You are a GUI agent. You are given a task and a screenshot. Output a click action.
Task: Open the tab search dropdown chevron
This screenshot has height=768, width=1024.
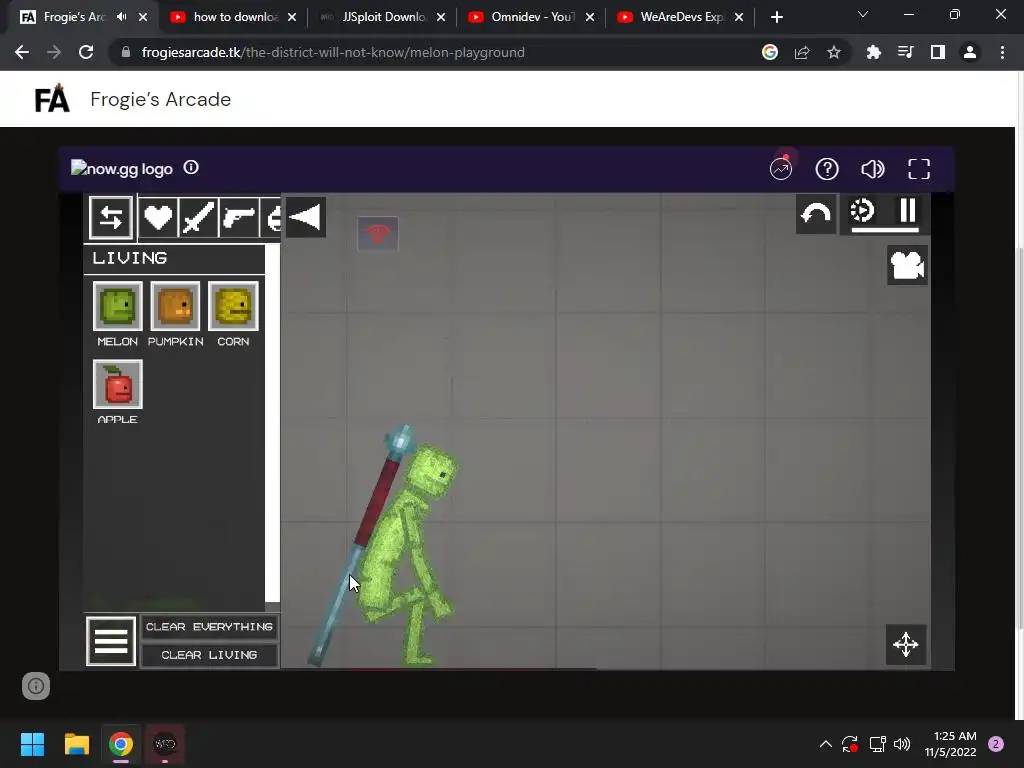pos(863,14)
